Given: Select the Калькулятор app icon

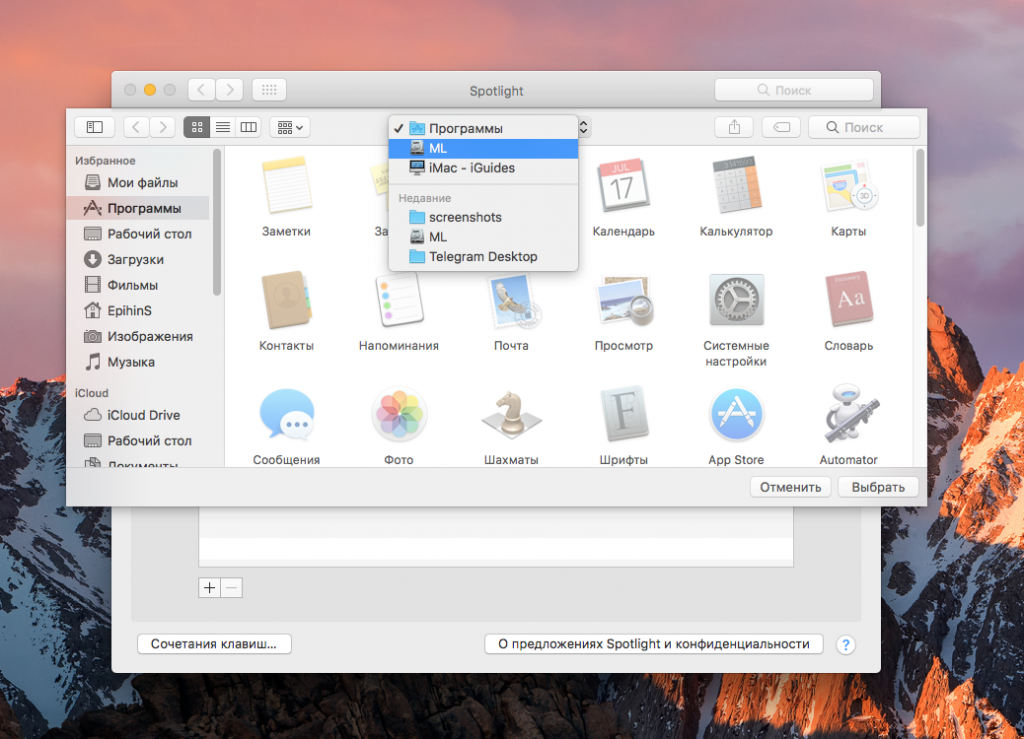Looking at the screenshot, I should coord(736,186).
